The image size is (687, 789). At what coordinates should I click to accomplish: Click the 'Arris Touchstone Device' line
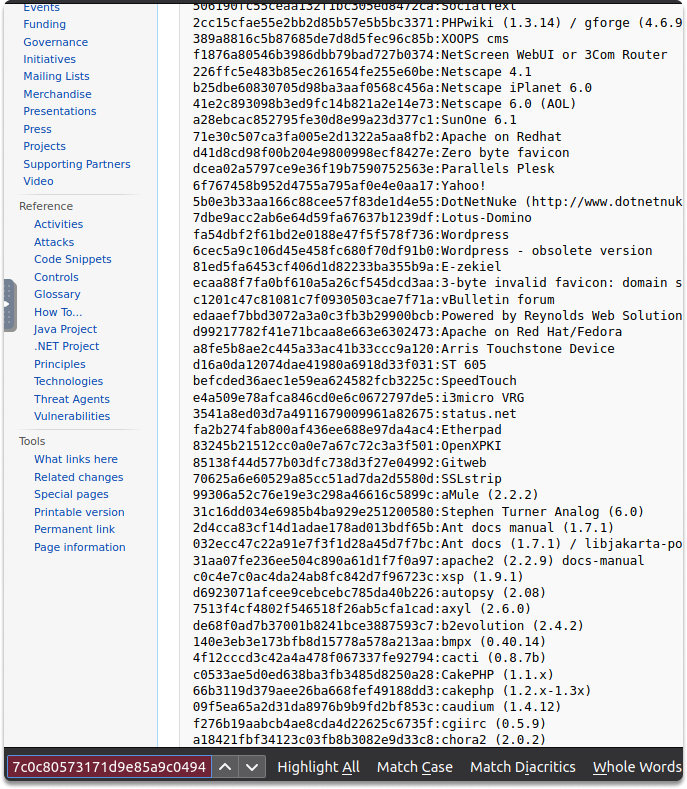404,349
